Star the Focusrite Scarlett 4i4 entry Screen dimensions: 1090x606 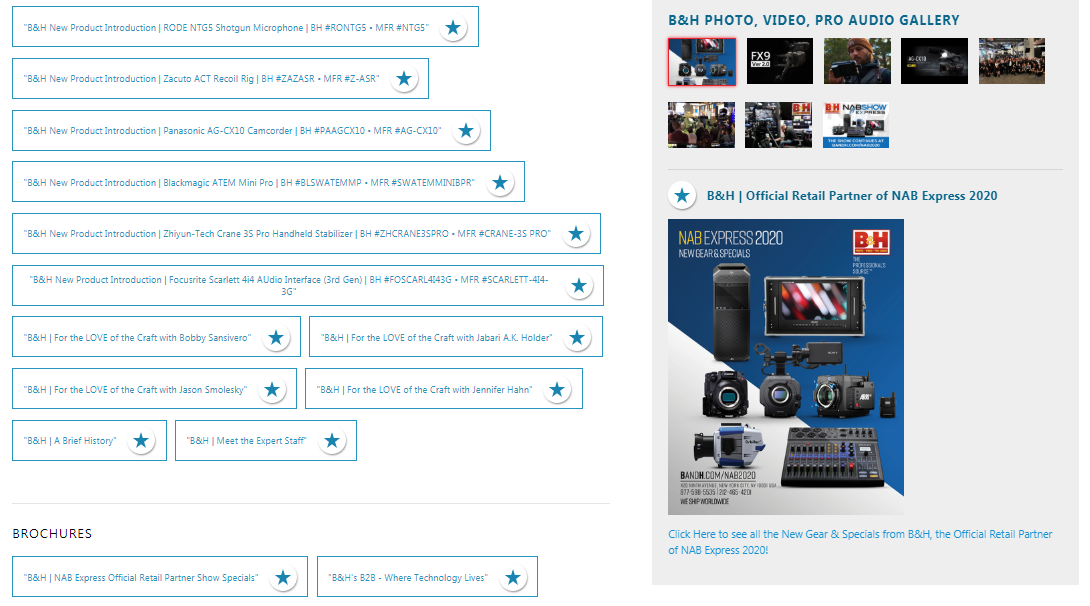pyautogui.click(x=579, y=286)
